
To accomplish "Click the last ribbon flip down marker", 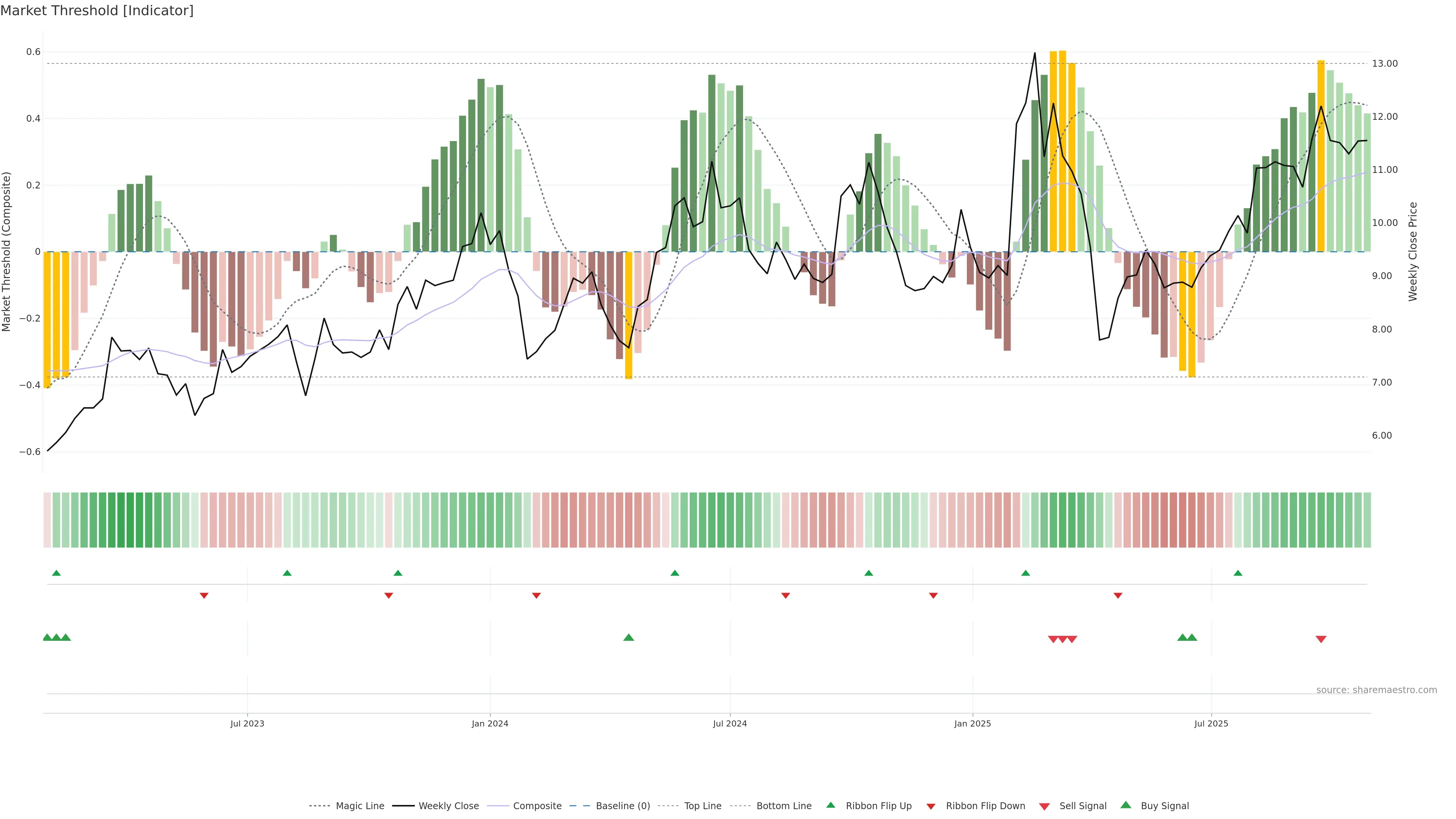I will (x=1117, y=596).
